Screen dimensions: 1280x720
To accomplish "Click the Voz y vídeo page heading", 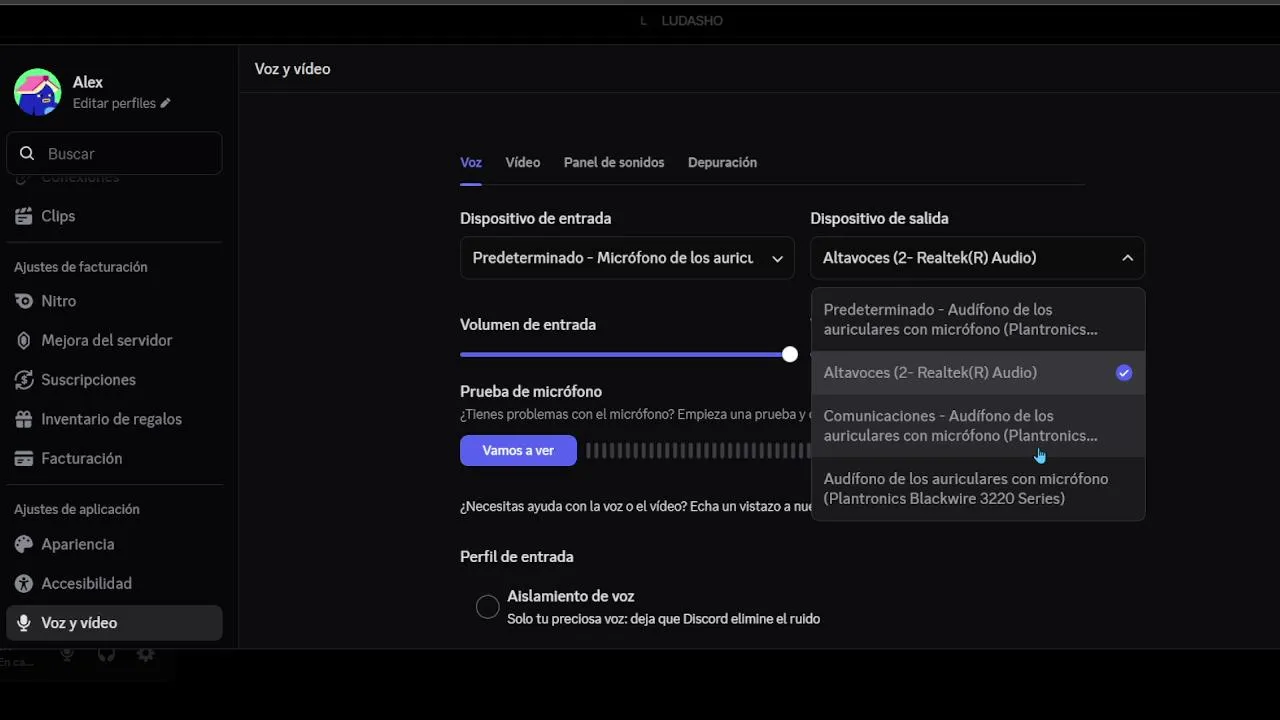I will pos(292,69).
